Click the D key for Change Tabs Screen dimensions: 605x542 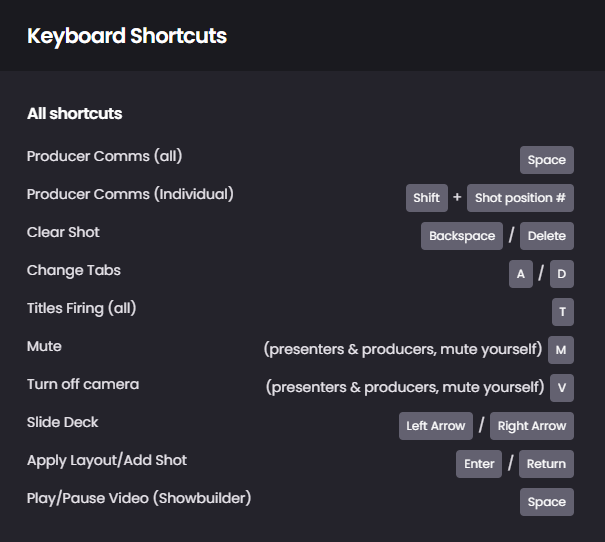click(562, 274)
